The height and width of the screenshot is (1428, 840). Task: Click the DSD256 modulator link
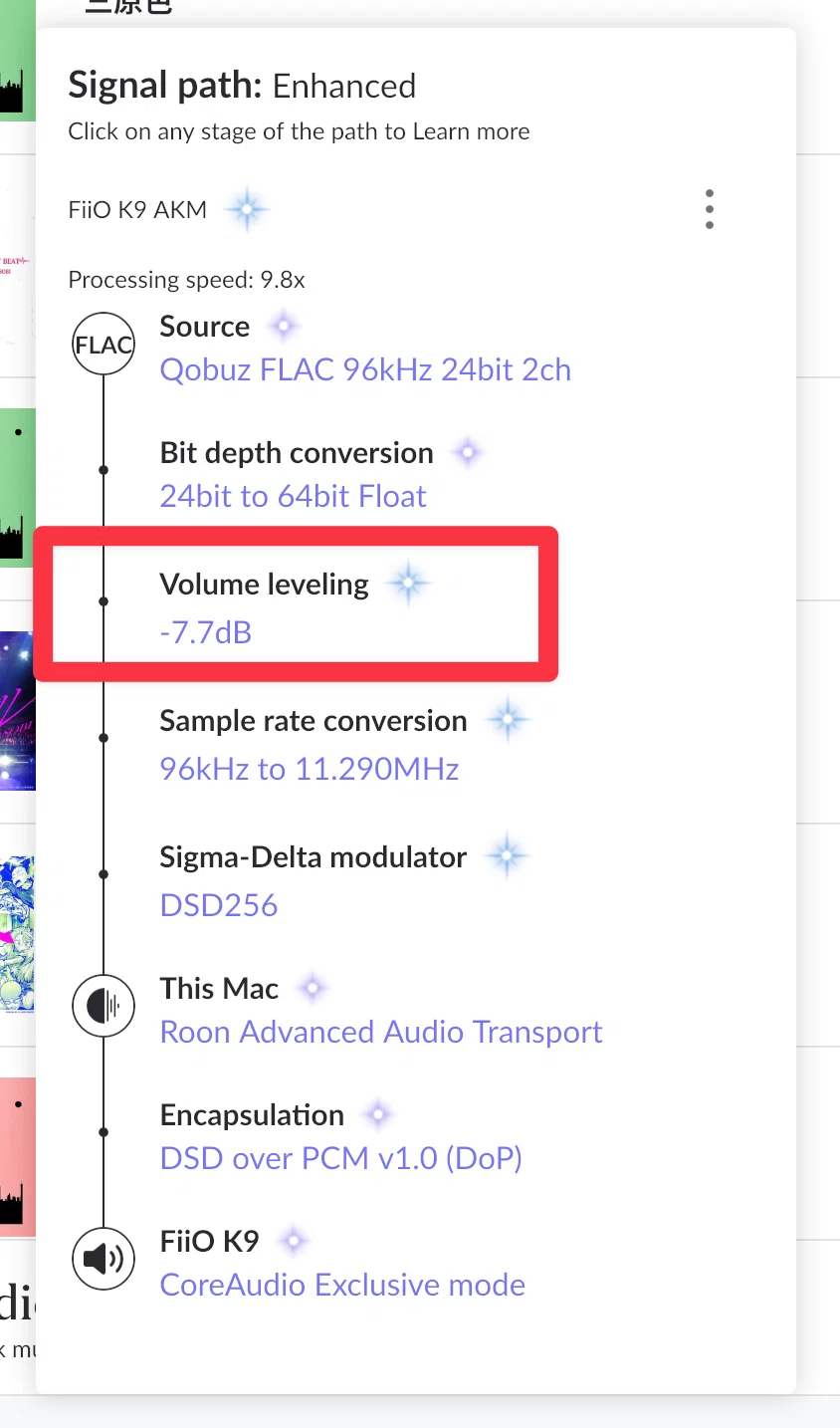click(219, 905)
